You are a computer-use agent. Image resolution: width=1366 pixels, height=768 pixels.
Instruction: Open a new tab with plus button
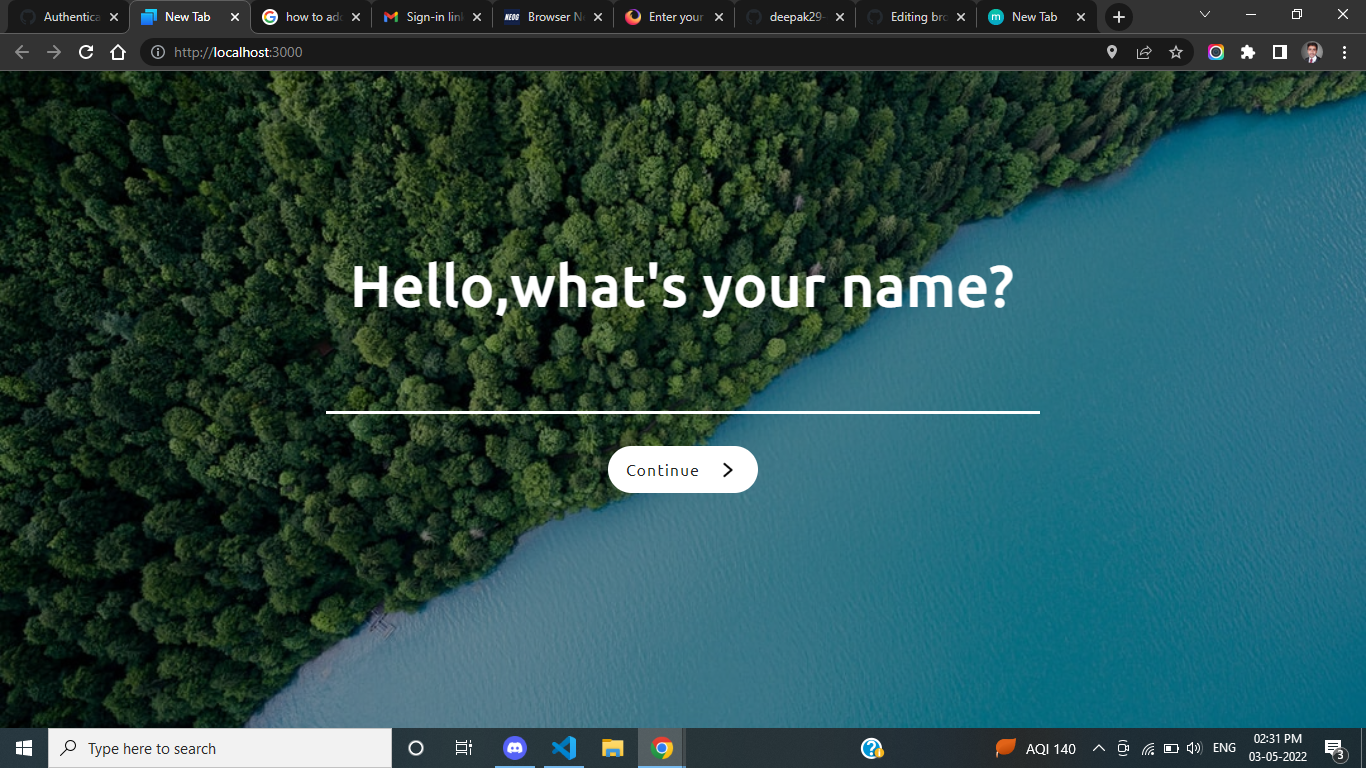1118,17
